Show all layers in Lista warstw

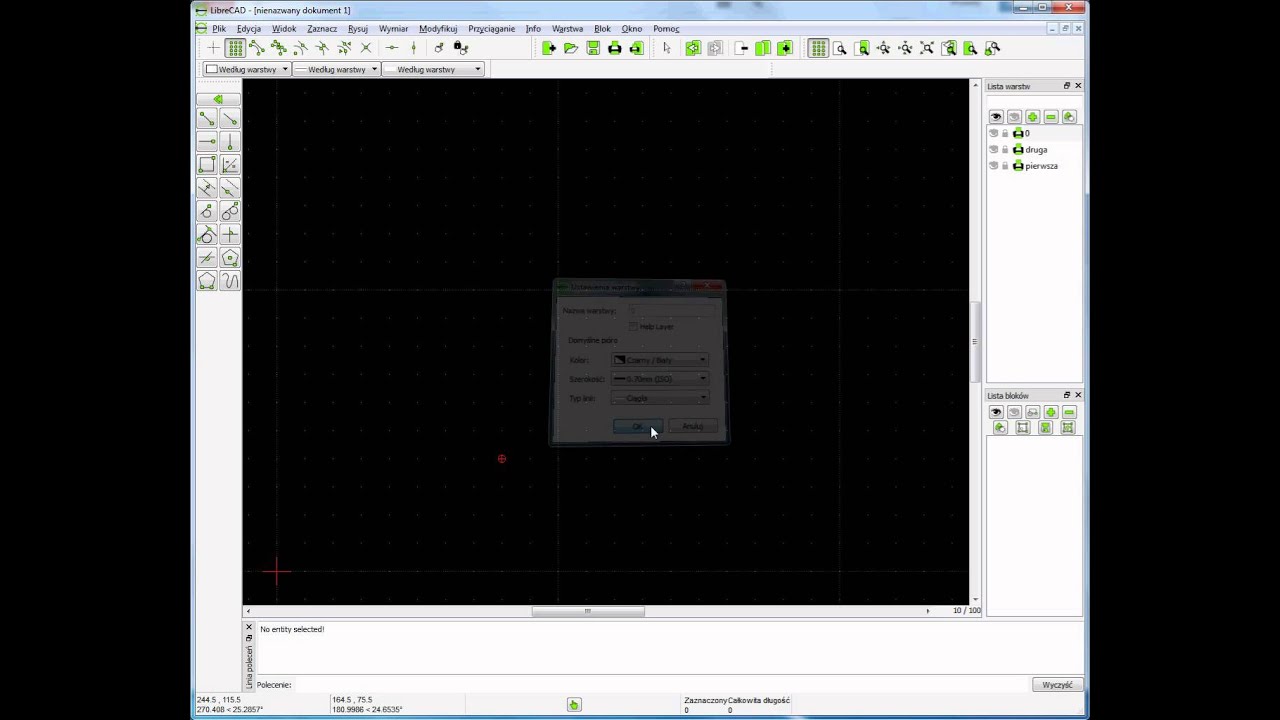[x=996, y=117]
